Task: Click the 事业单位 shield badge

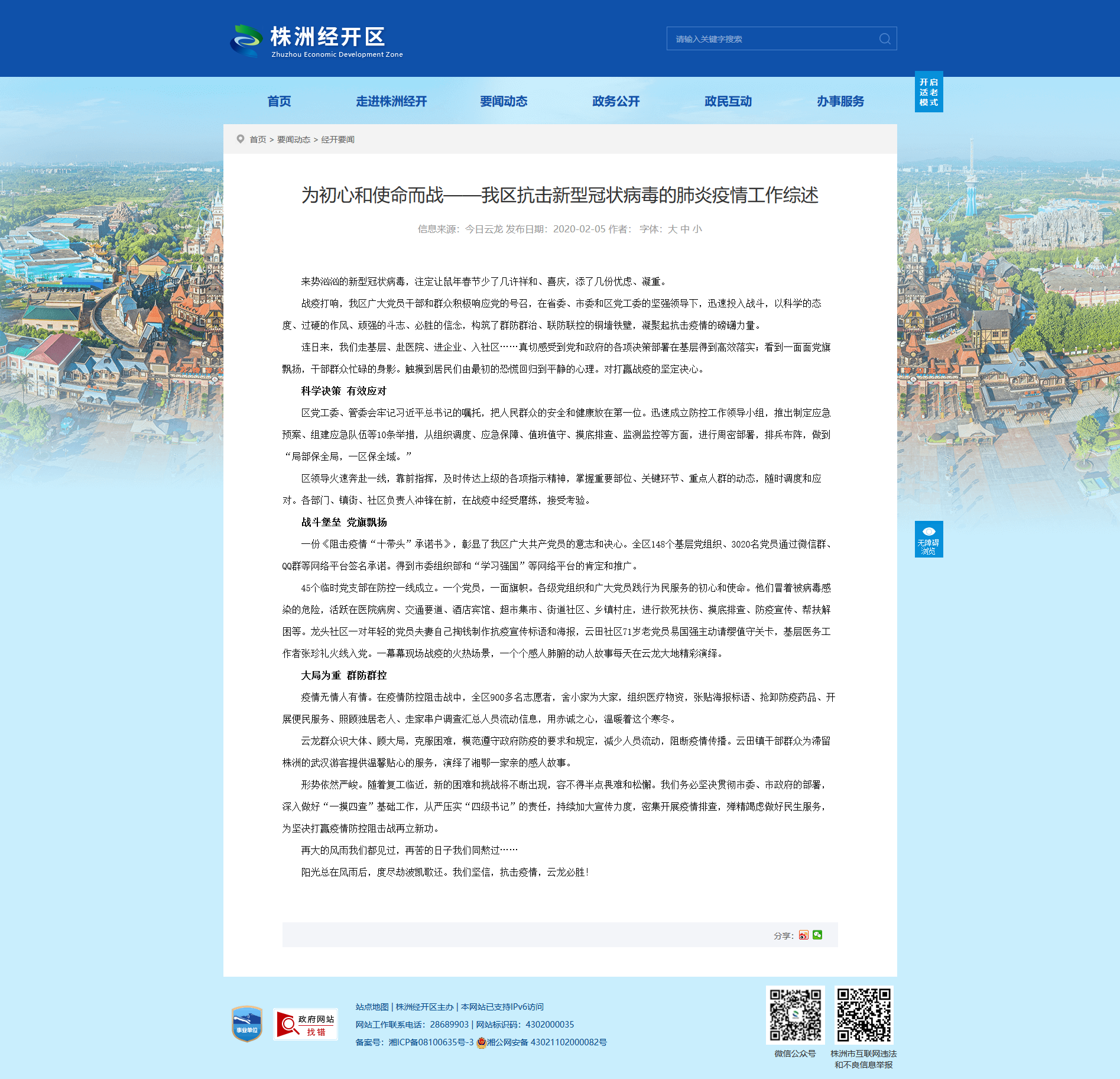Action: coord(247,1023)
